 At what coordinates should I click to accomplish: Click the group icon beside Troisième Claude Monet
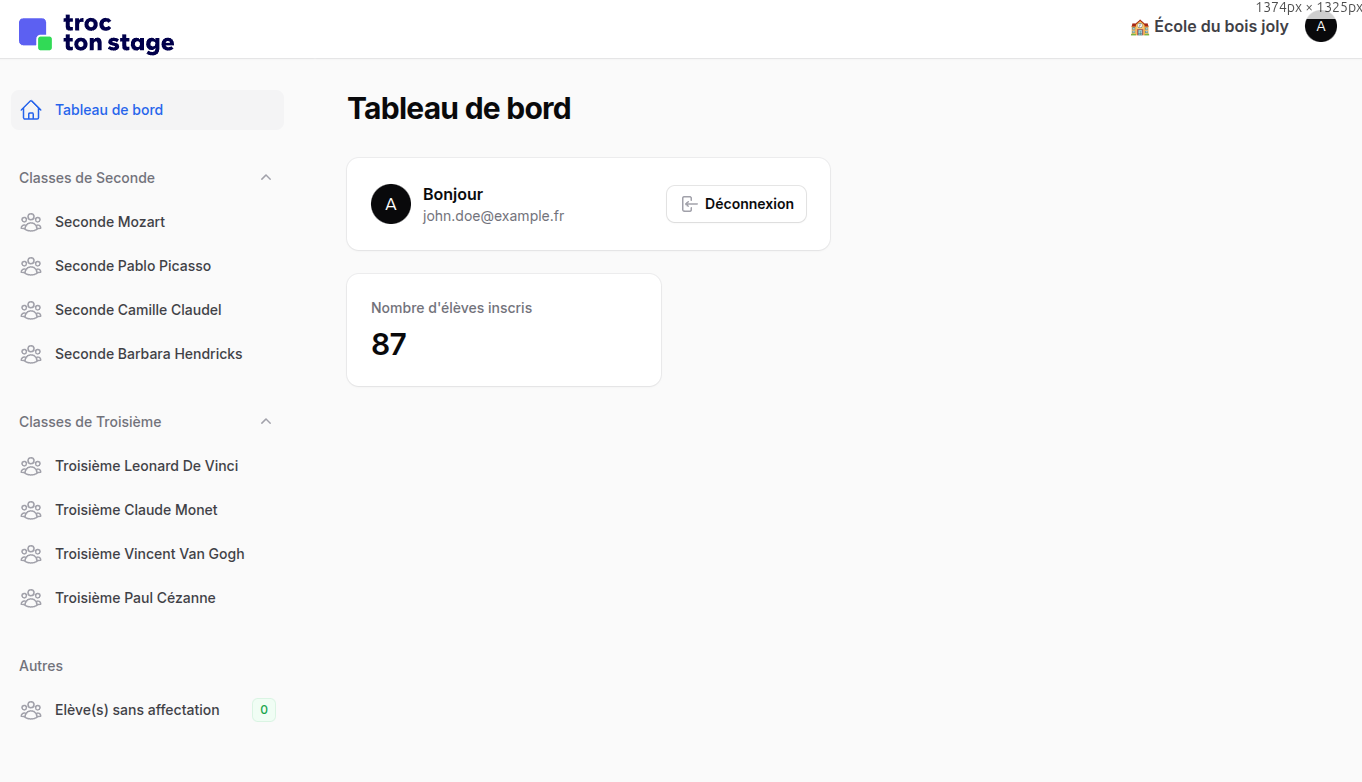click(31, 510)
